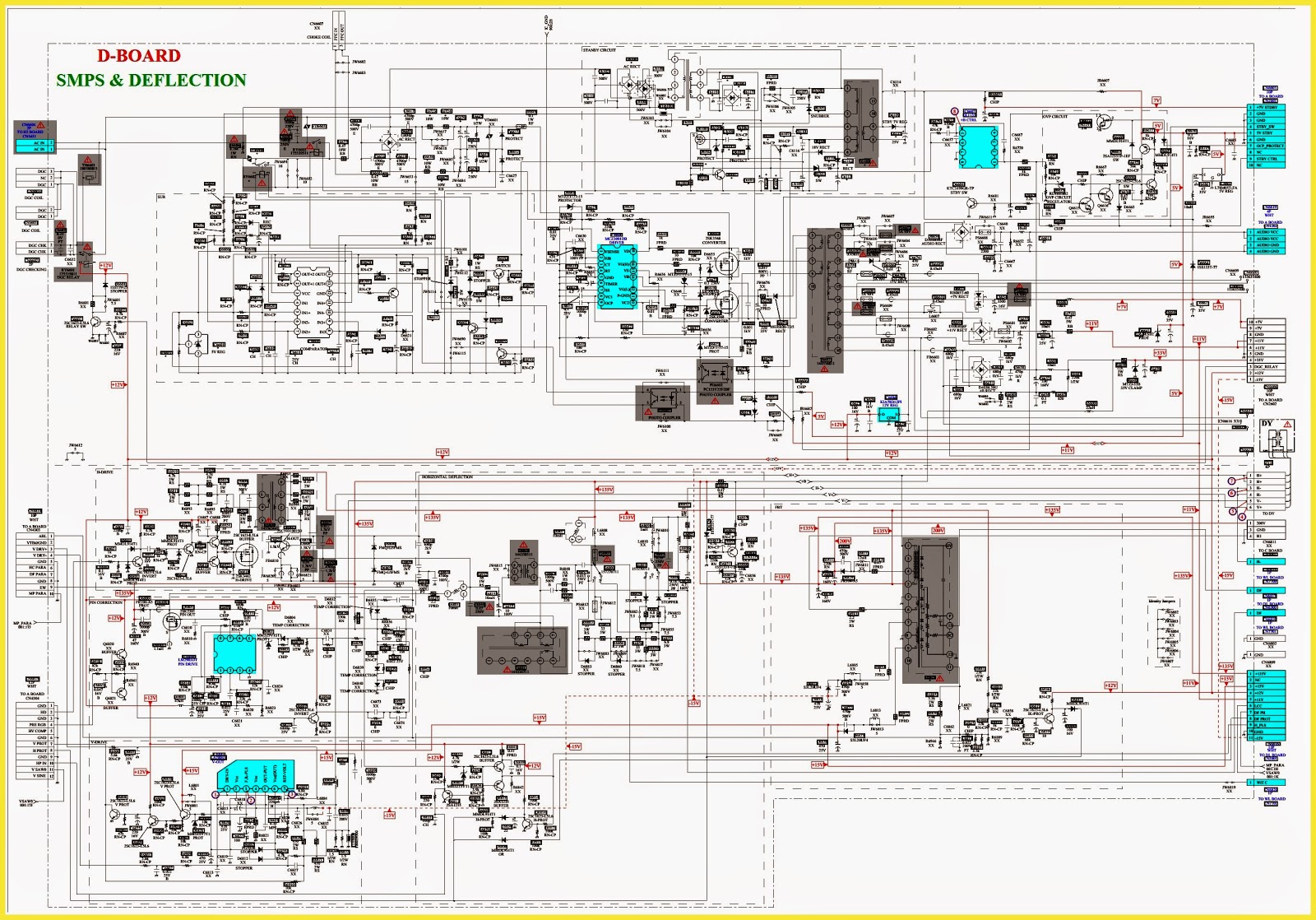Click the V-DRIVE section label
This screenshot has height=920, width=1316.
99,742
